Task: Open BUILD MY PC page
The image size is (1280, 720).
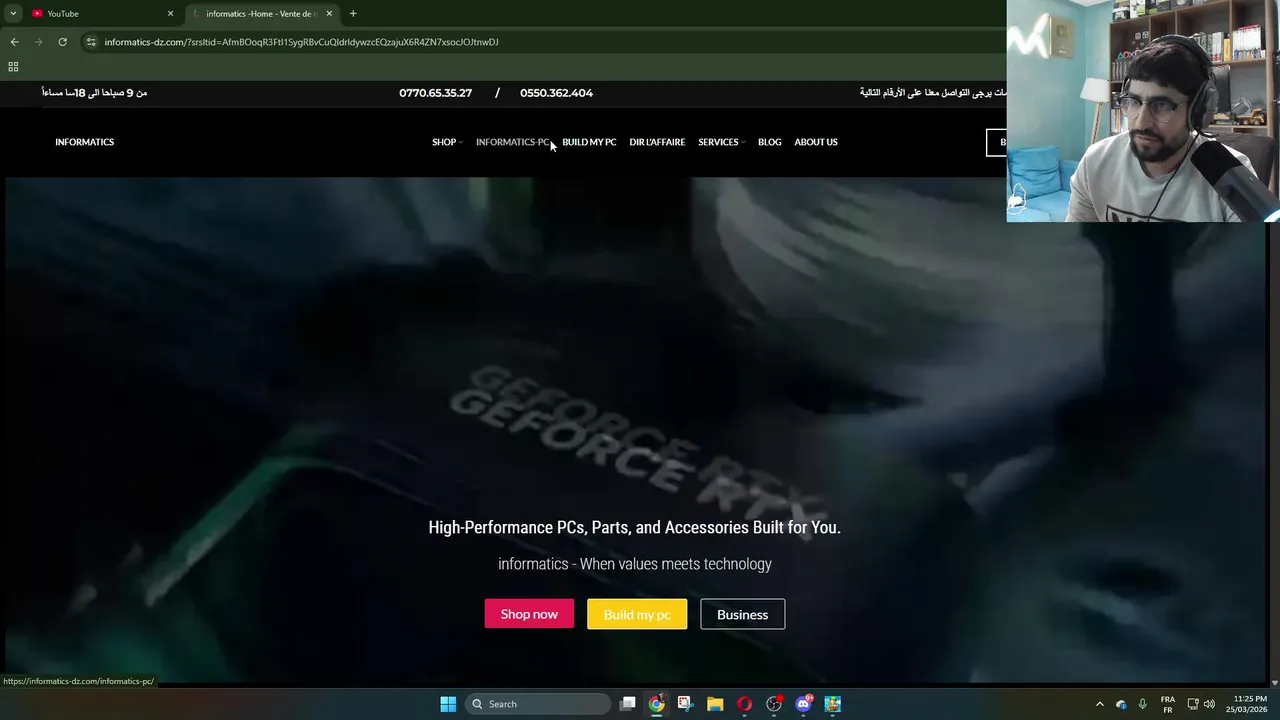Action: point(589,142)
